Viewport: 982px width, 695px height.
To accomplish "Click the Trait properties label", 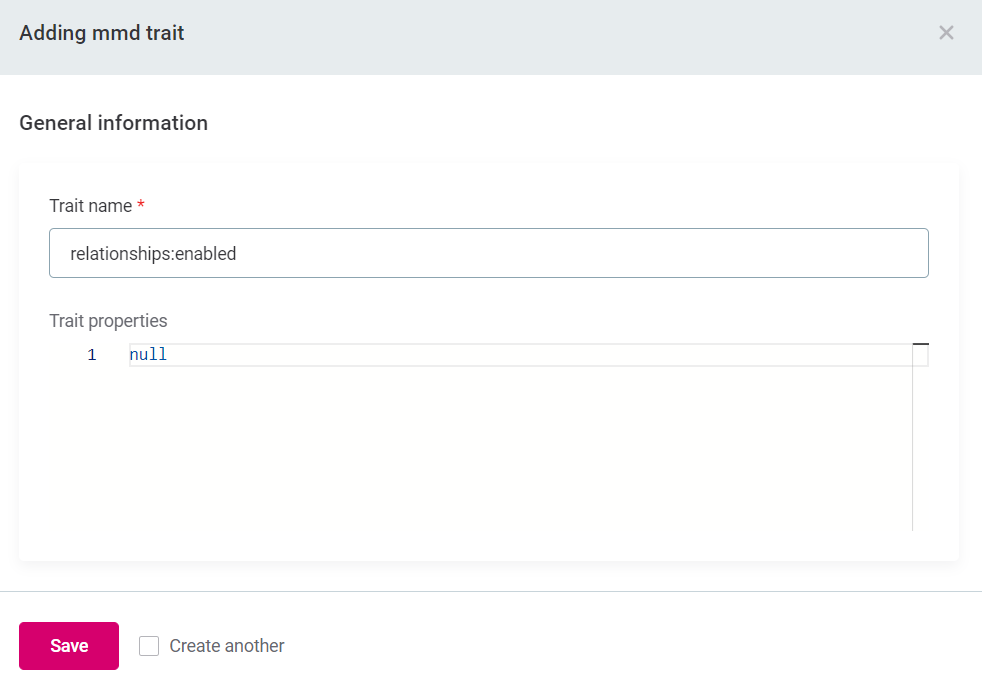I will pyautogui.click(x=108, y=321).
